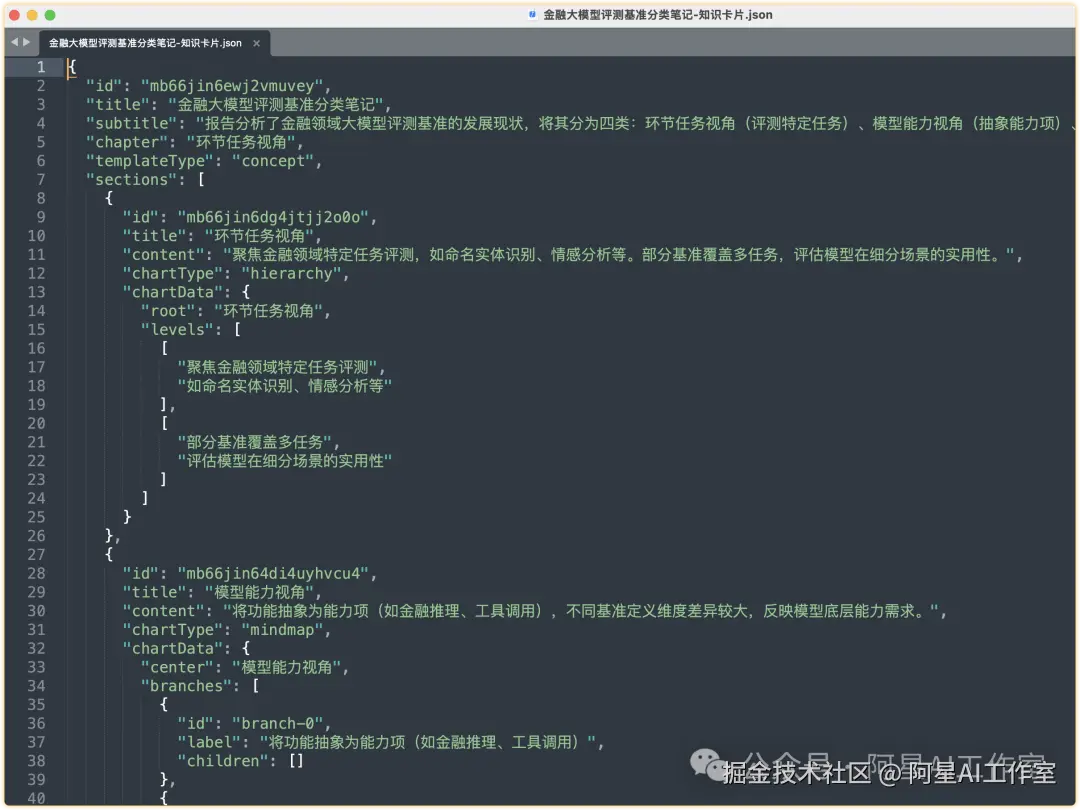
Task: Click line number 27 in the gutter
Action: click(37, 554)
